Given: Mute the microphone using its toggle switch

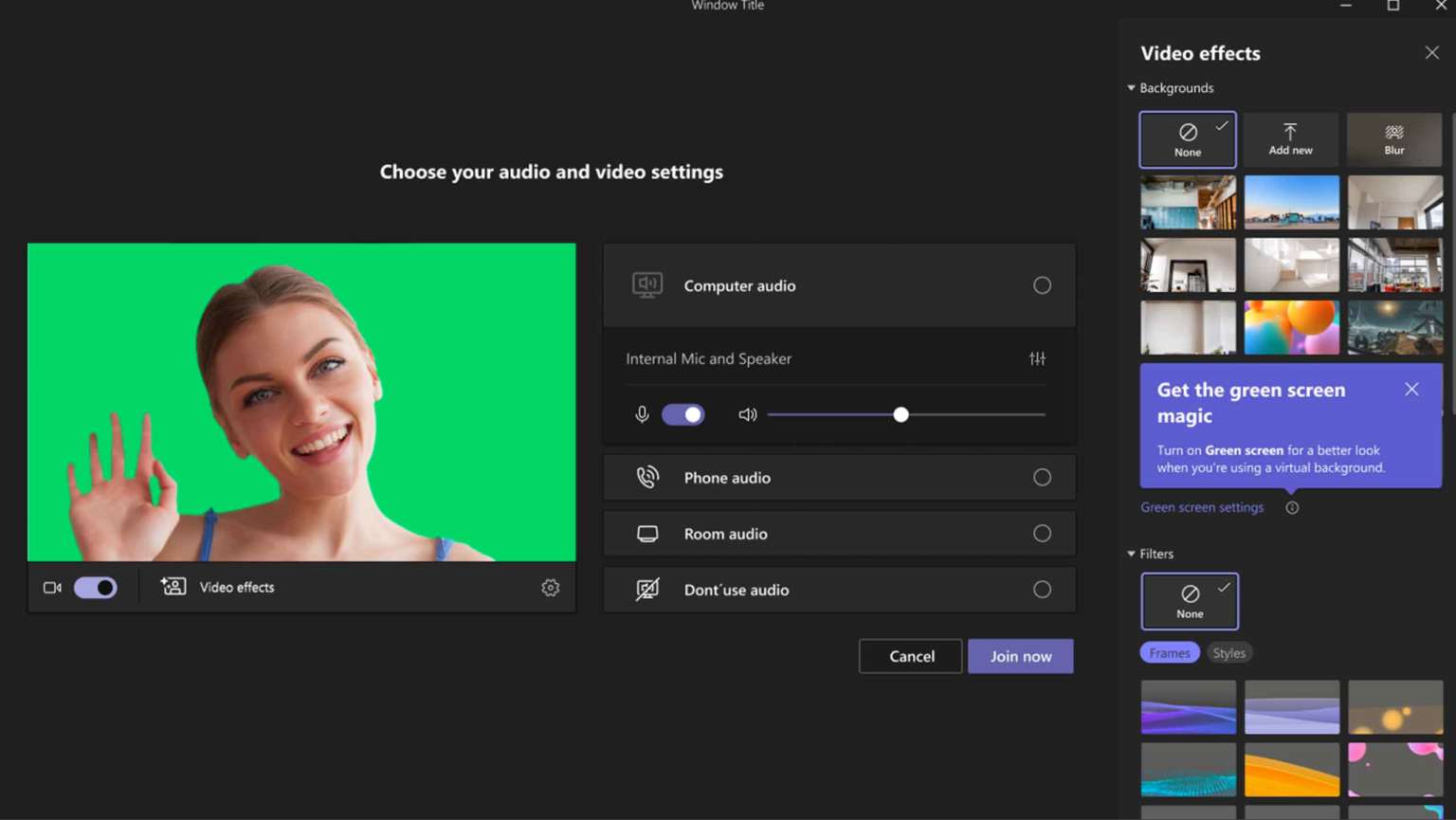Looking at the screenshot, I should click(x=682, y=414).
